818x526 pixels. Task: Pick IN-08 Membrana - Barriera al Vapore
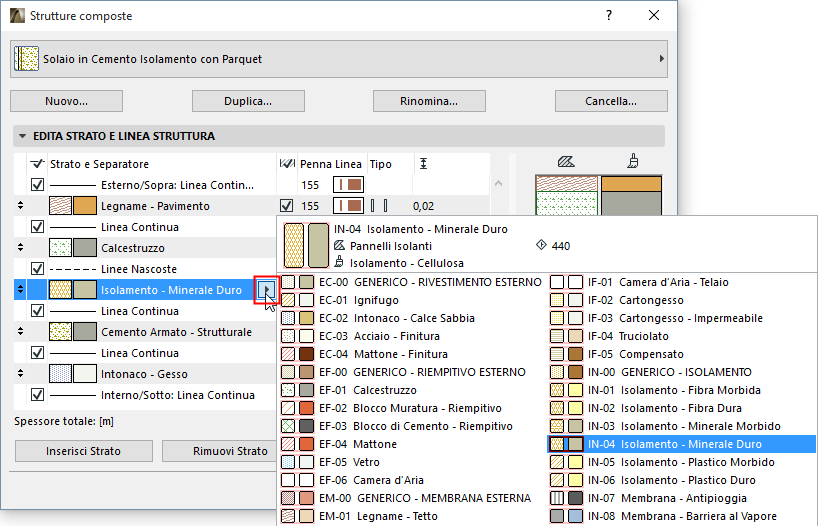tap(681, 517)
